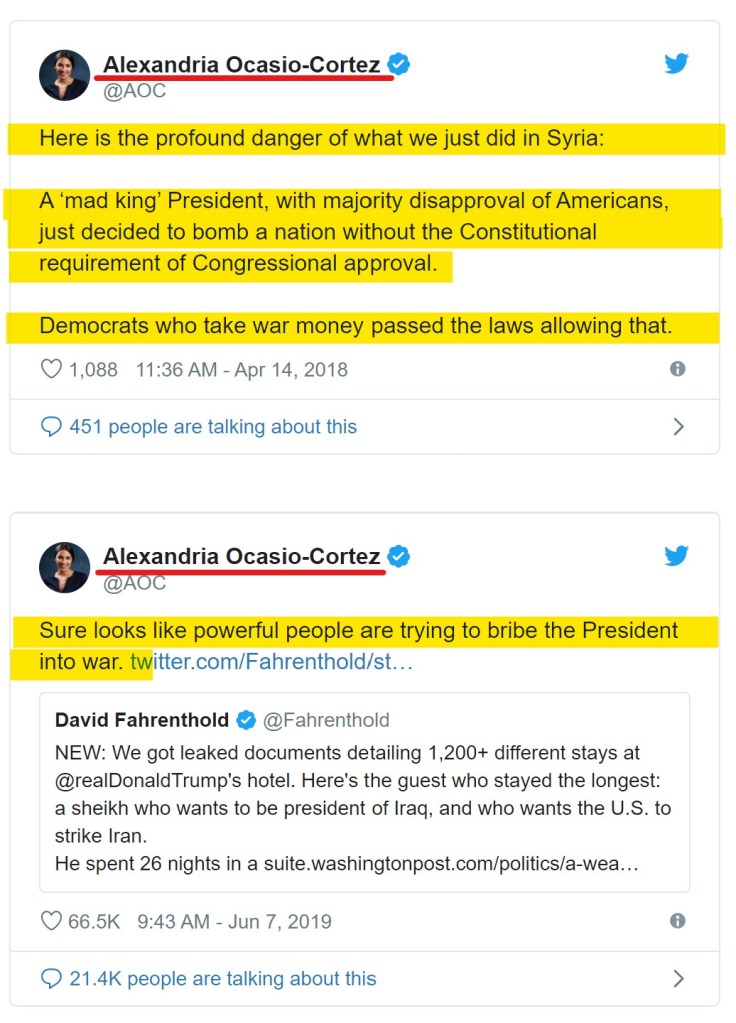The height and width of the screenshot is (1023, 736).
Task: Click the Twitter bird icon on the Syria tweet
Action: [677, 64]
